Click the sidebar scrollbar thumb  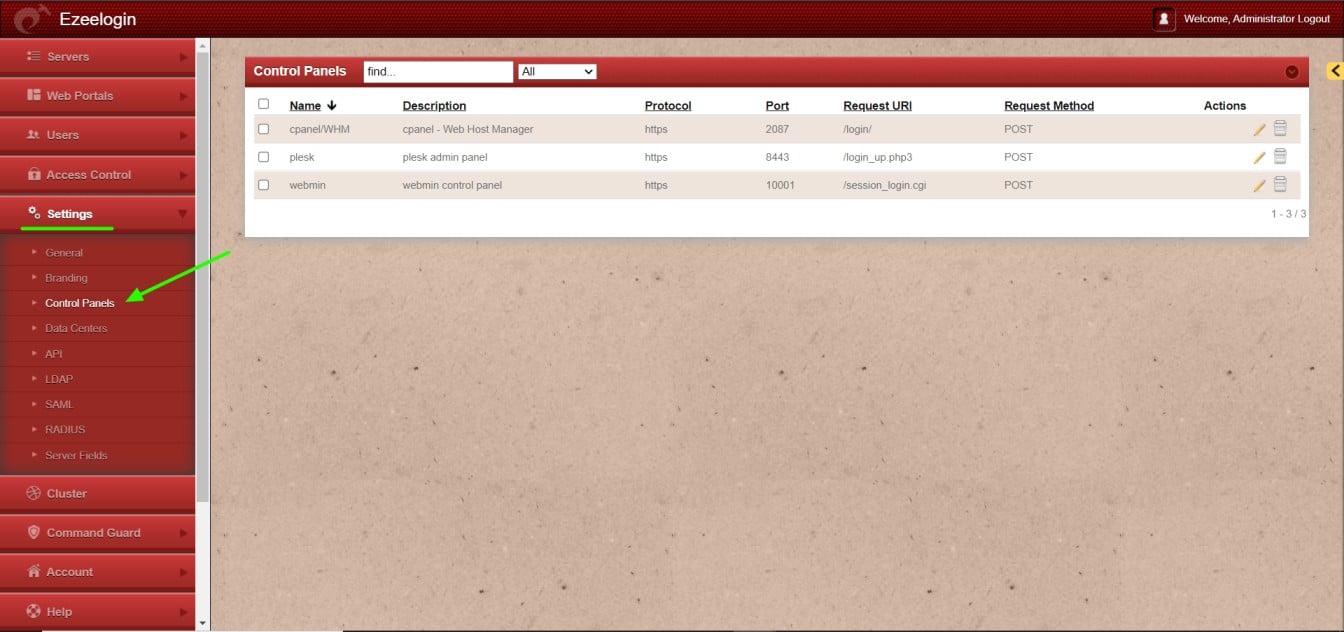pos(203,275)
